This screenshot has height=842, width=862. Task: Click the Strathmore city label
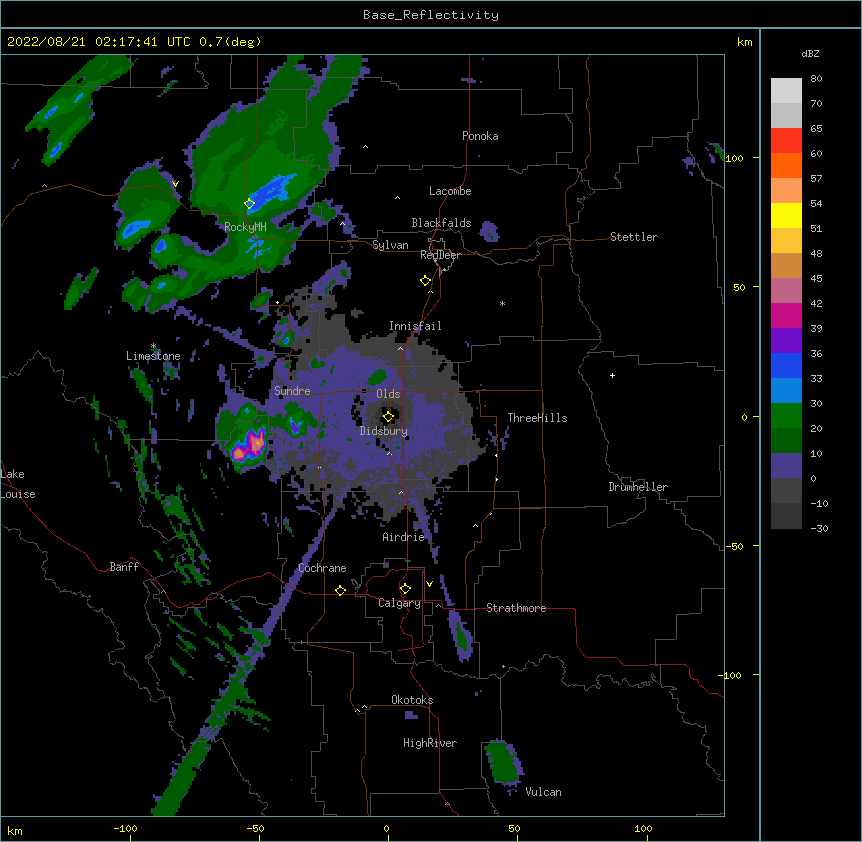[x=516, y=608]
